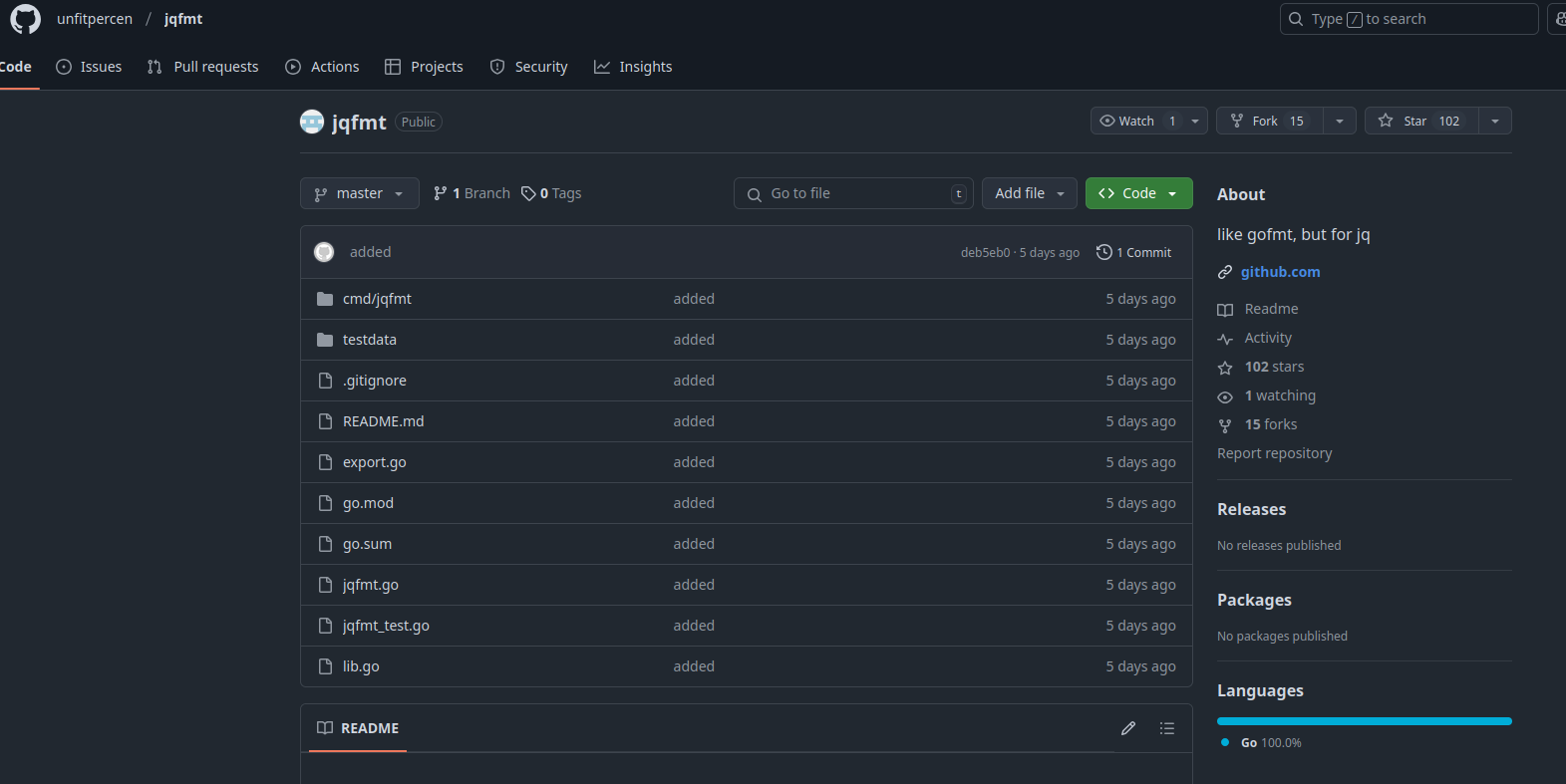Click the Go 100.0% language entry
Image resolution: width=1566 pixels, height=784 pixels.
1261,743
